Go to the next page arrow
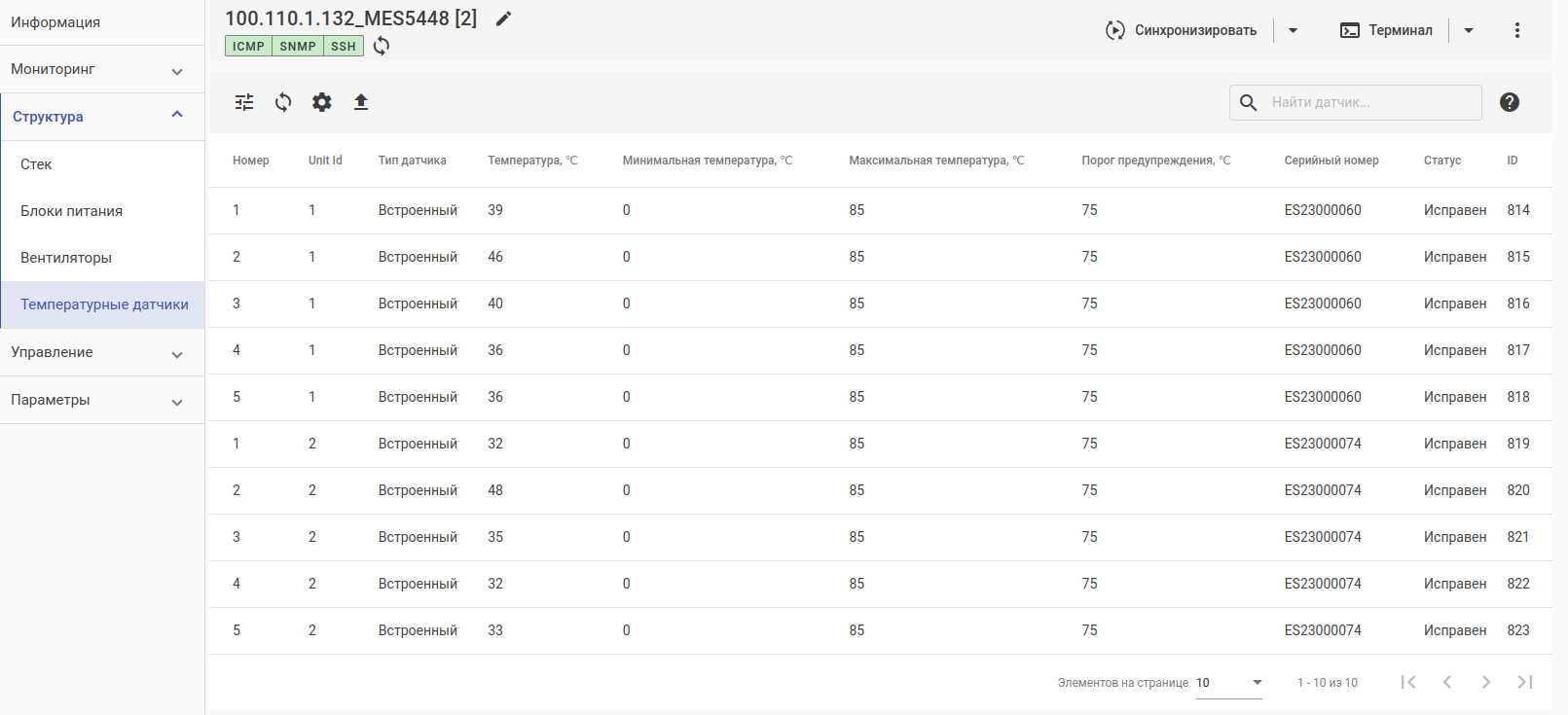1568x715 pixels. pos(1485,682)
